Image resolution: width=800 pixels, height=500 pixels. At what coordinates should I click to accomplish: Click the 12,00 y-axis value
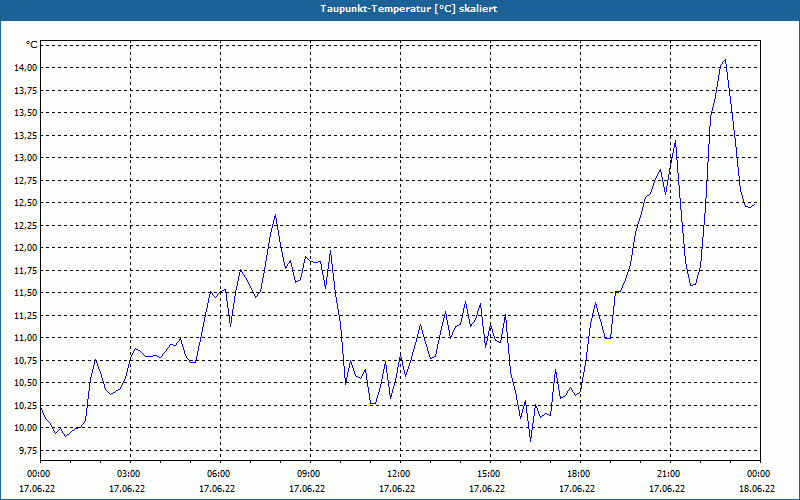(x=26, y=247)
